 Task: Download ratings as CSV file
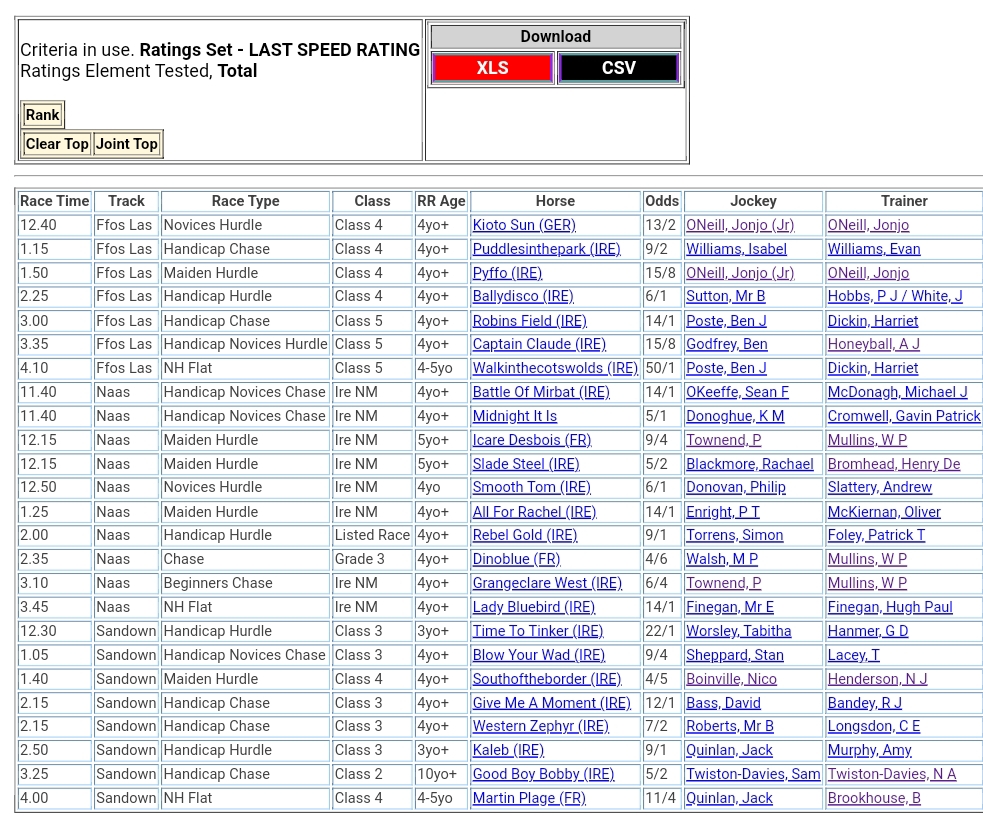(618, 68)
